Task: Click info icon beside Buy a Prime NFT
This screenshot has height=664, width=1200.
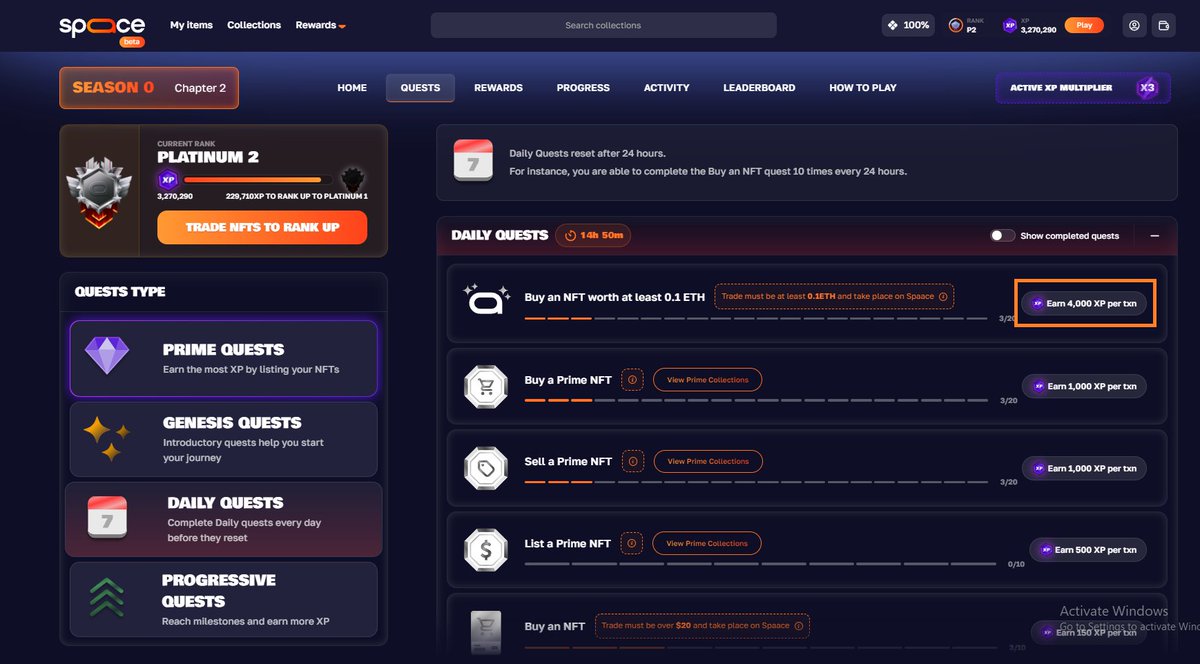Action: pyautogui.click(x=632, y=380)
